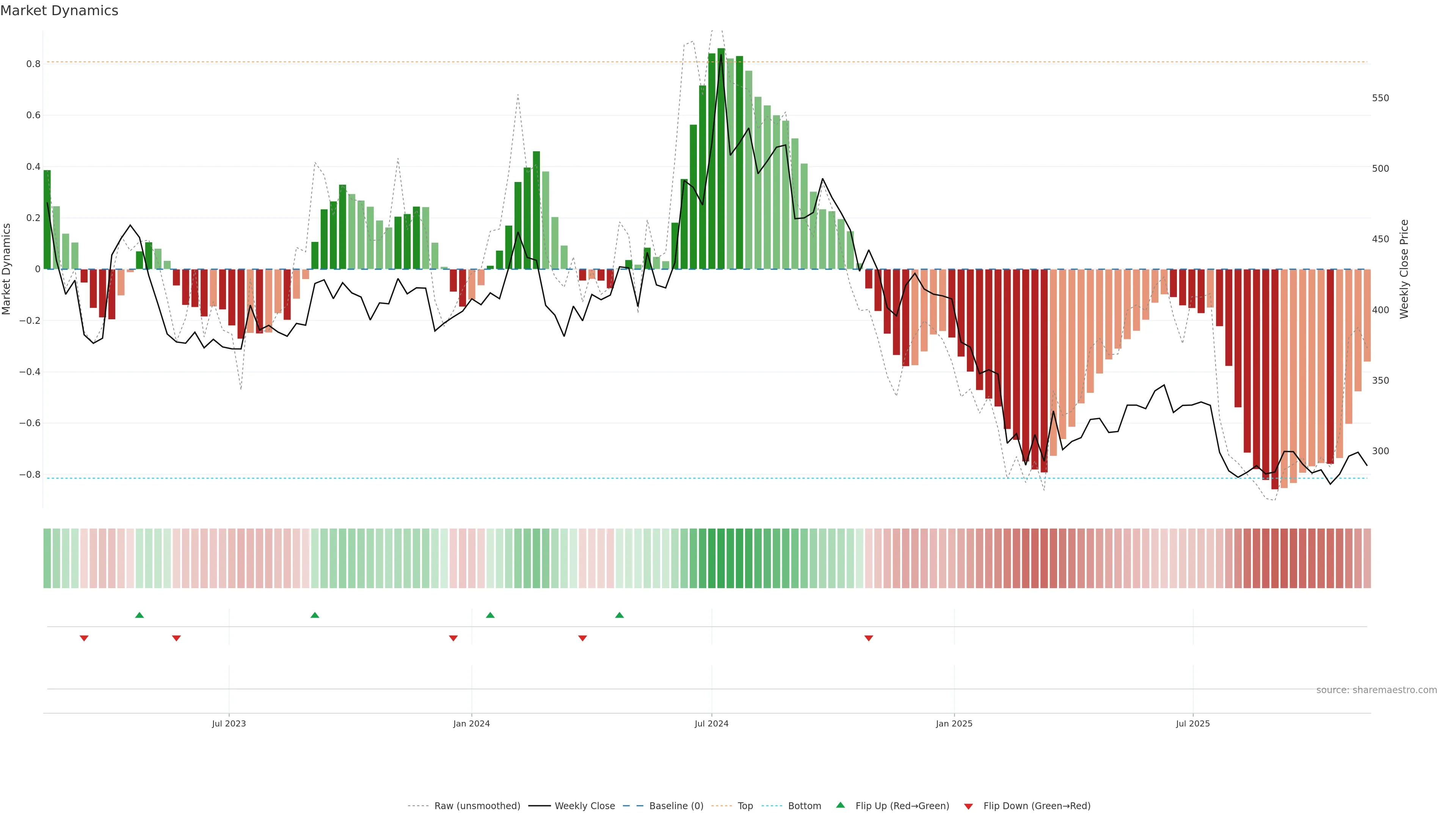This screenshot has height=819, width=1456.
Task: Click the green Flip Up triangle in legend
Action: pyautogui.click(x=841, y=805)
